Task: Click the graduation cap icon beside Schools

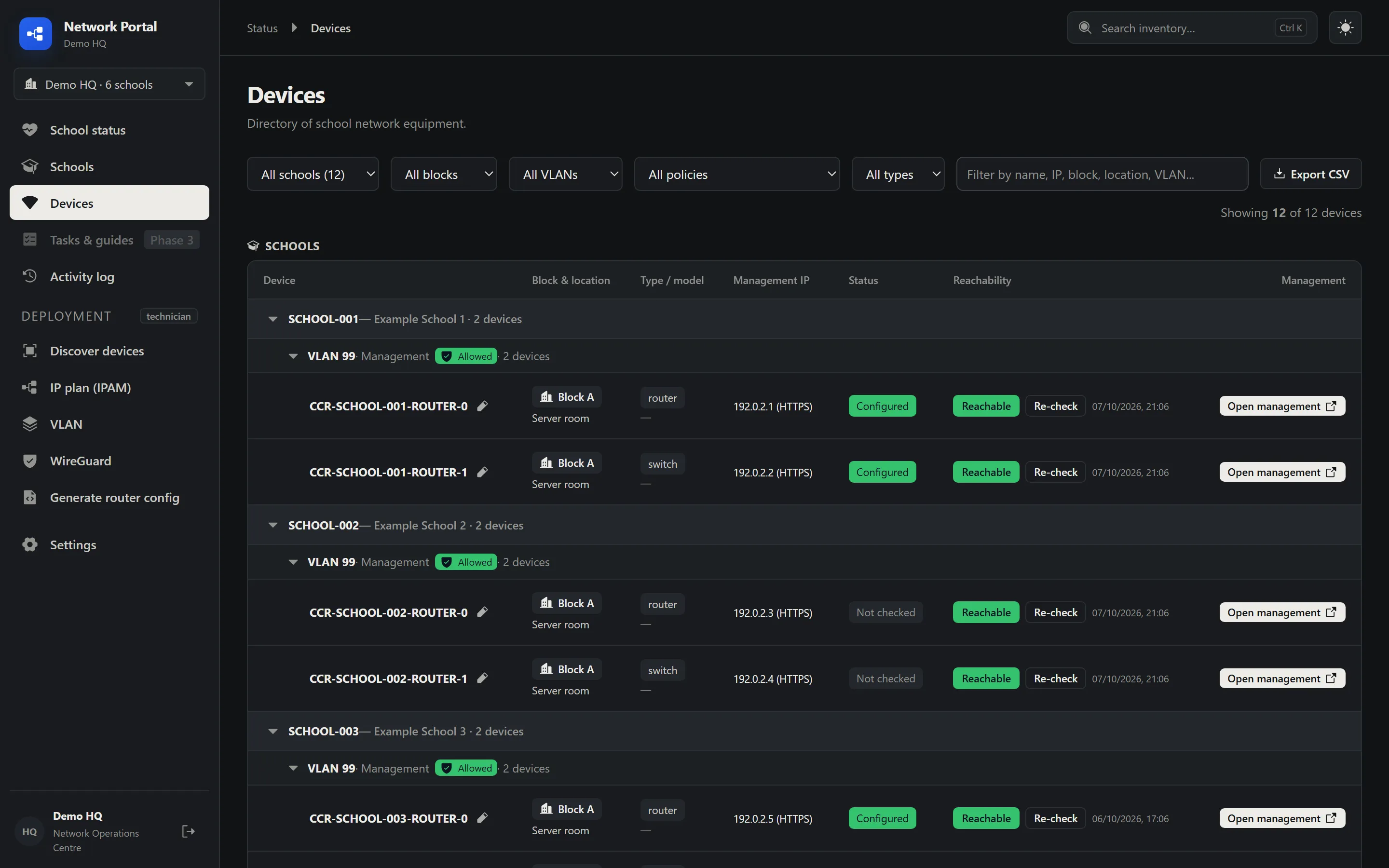Action: [30, 166]
